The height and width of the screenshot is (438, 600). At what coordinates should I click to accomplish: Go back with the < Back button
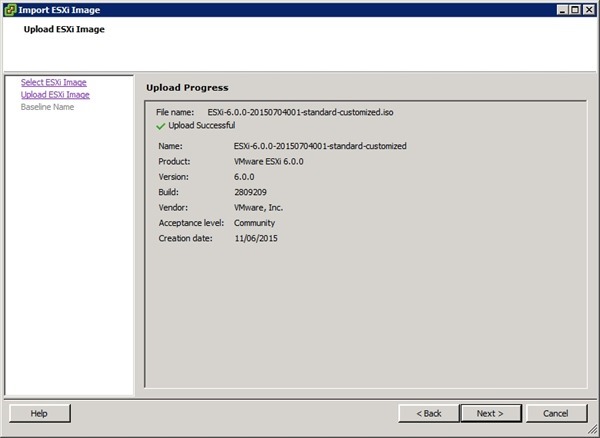pyautogui.click(x=429, y=414)
